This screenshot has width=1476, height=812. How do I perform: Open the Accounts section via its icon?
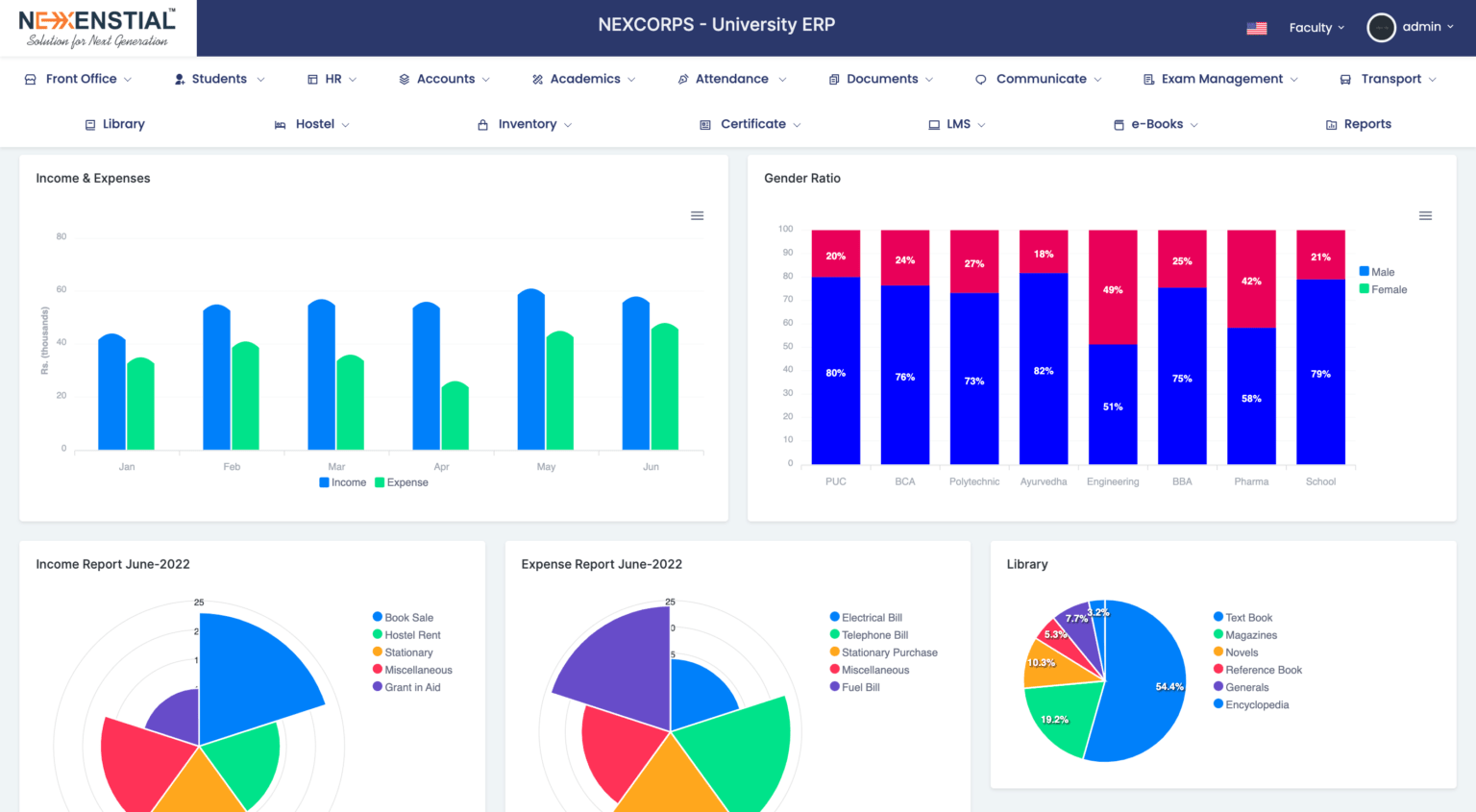pyautogui.click(x=404, y=79)
